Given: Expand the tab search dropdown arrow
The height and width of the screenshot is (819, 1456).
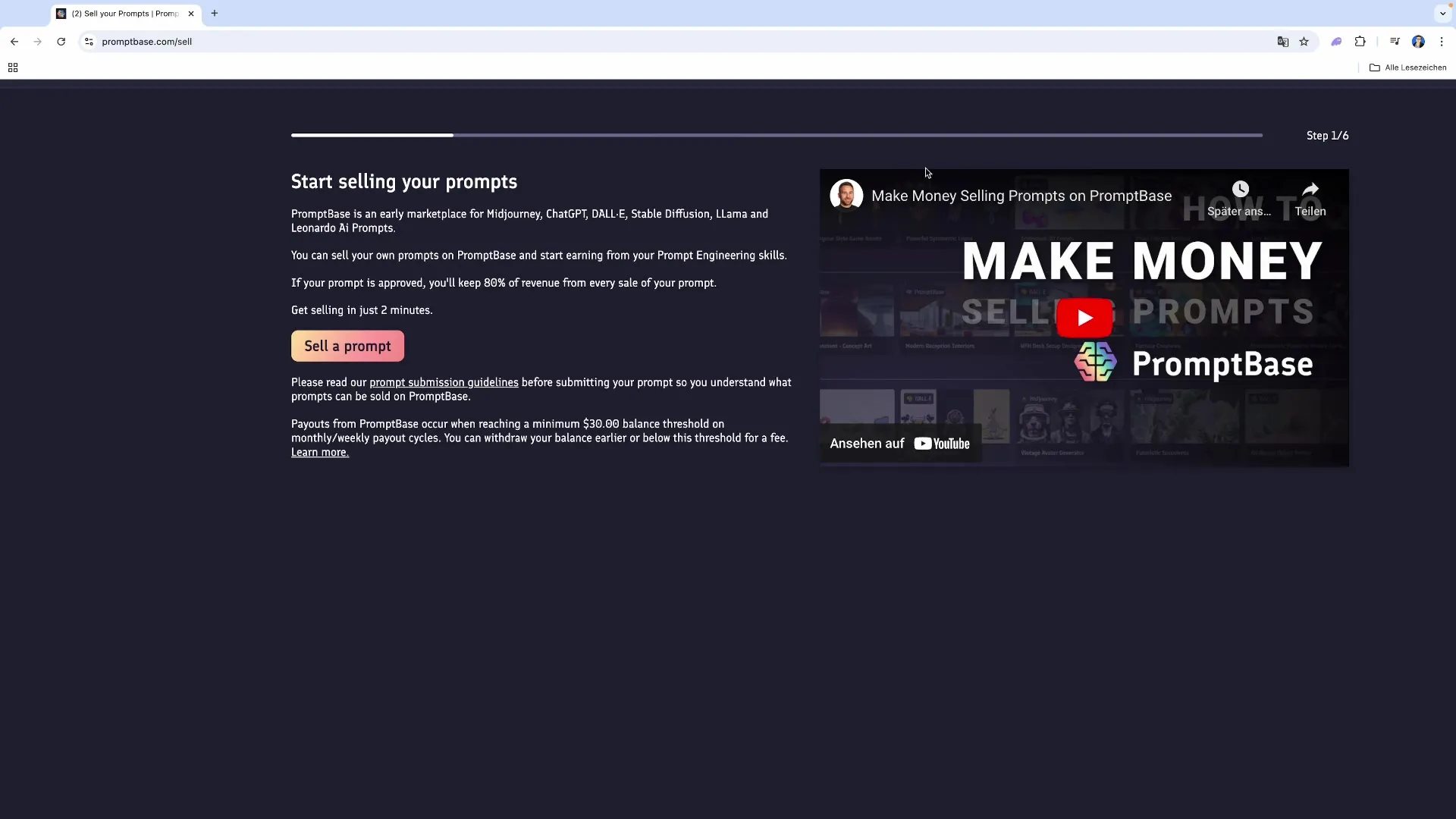Looking at the screenshot, I should click(1442, 14).
